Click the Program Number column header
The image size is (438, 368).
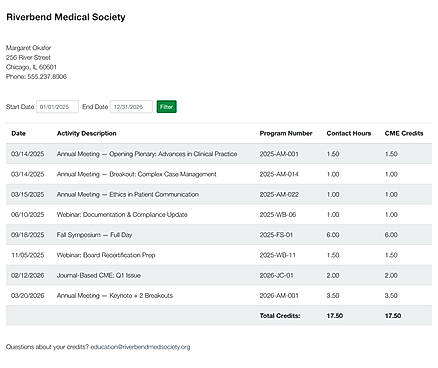pyautogui.click(x=286, y=133)
